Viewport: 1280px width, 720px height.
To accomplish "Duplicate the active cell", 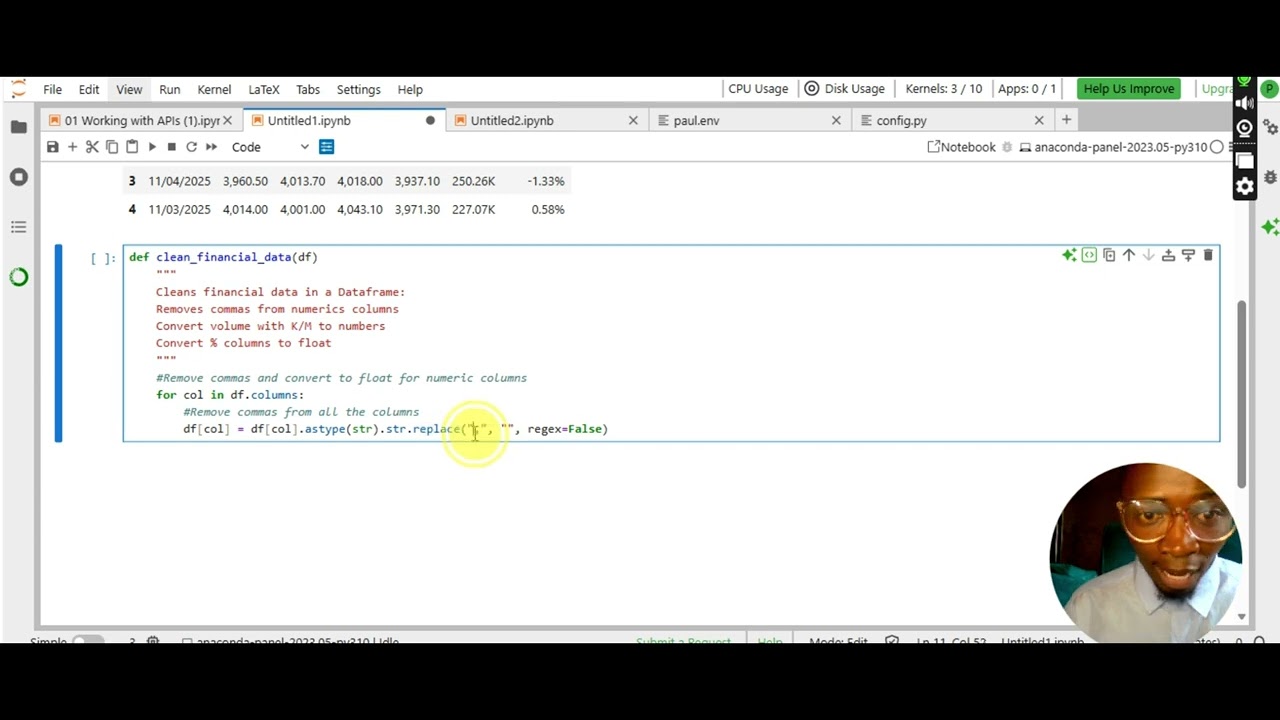I will click(x=1109, y=255).
